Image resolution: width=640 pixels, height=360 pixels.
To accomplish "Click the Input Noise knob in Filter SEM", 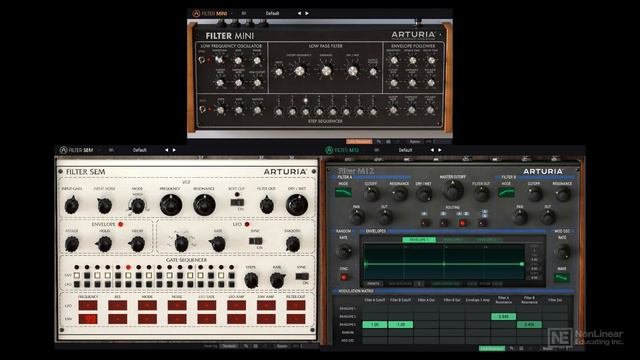I will pyautogui.click(x=104, y=205).
